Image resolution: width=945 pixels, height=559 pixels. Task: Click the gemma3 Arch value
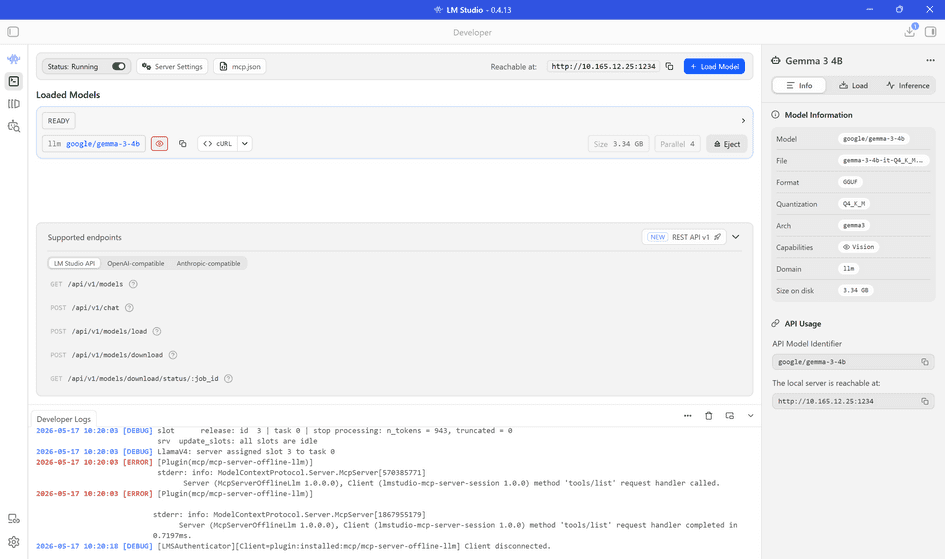coord(853,225)
